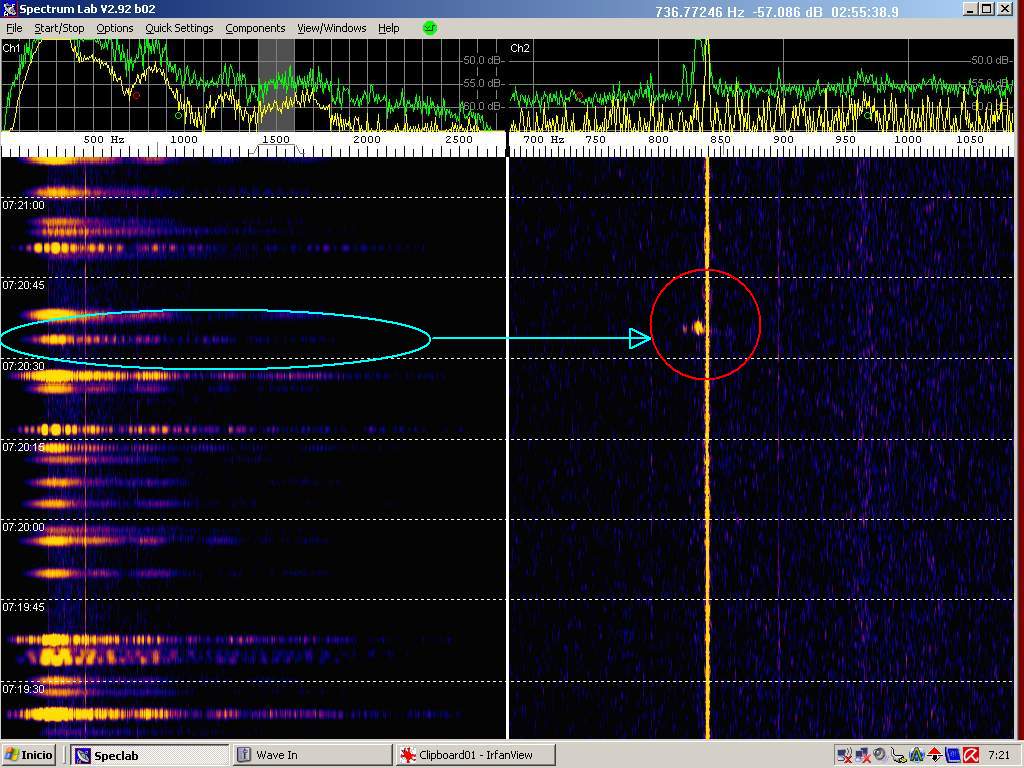1024x768 pixels.
Task: Click the 07:20:30 time marker on waterfall
Action: pyautogui.click(x=23, y=366)
